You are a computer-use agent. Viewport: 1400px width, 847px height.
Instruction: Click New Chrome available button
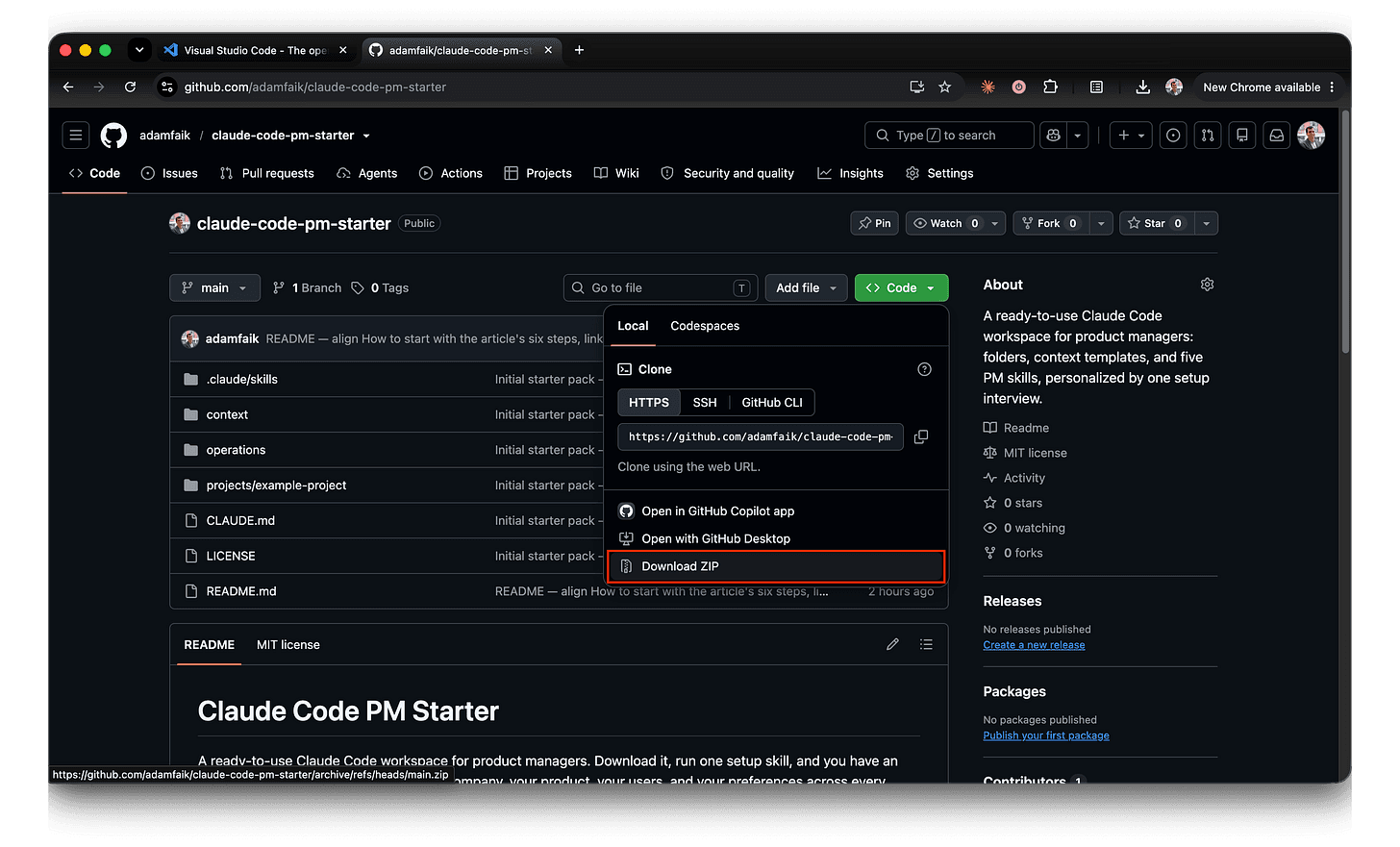[x=1262, y=87]
